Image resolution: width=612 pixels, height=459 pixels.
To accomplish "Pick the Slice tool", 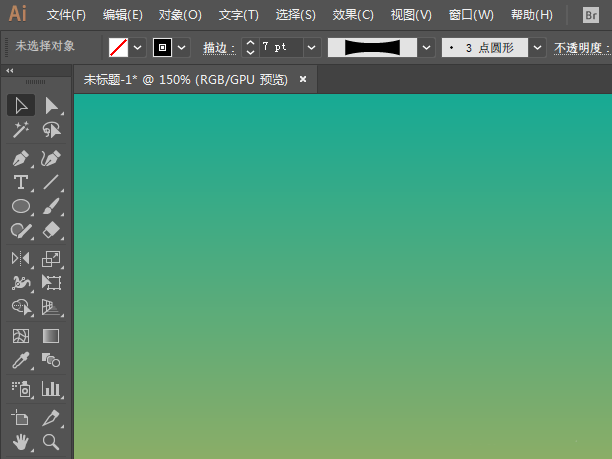I will click(x=51, y=417).
